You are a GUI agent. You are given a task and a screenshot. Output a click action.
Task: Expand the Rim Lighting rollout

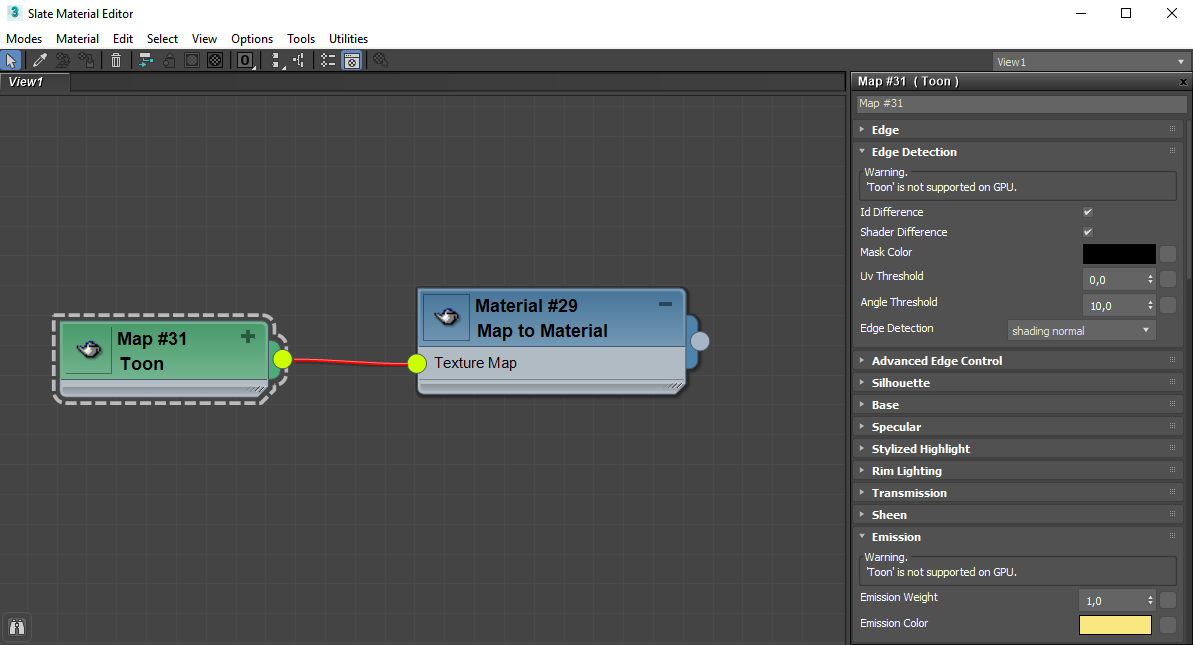point(1017,472)
